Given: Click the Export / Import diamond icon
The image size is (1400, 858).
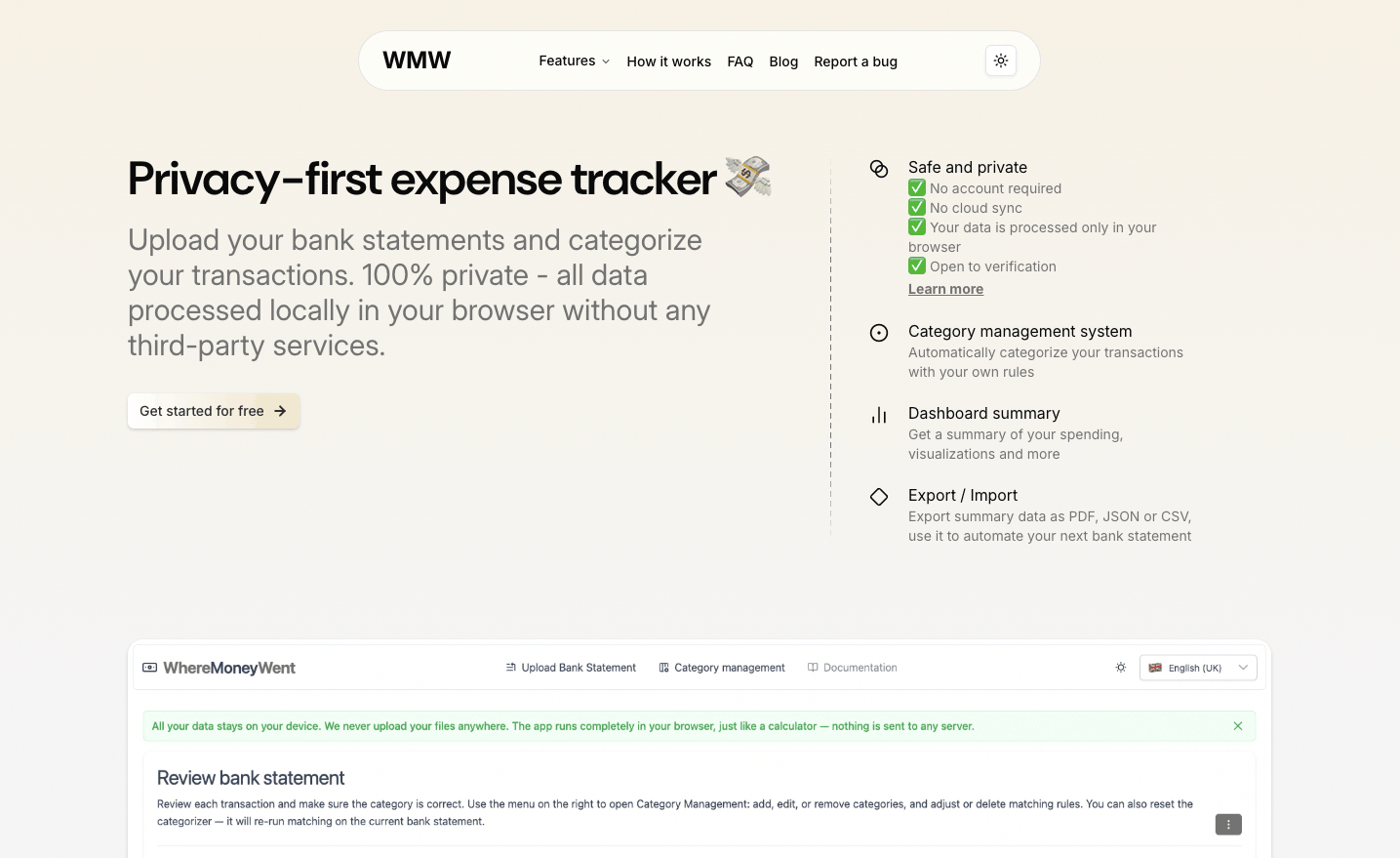Looking at the screenshot, I should pyautogui.click(x=879, y=497).
